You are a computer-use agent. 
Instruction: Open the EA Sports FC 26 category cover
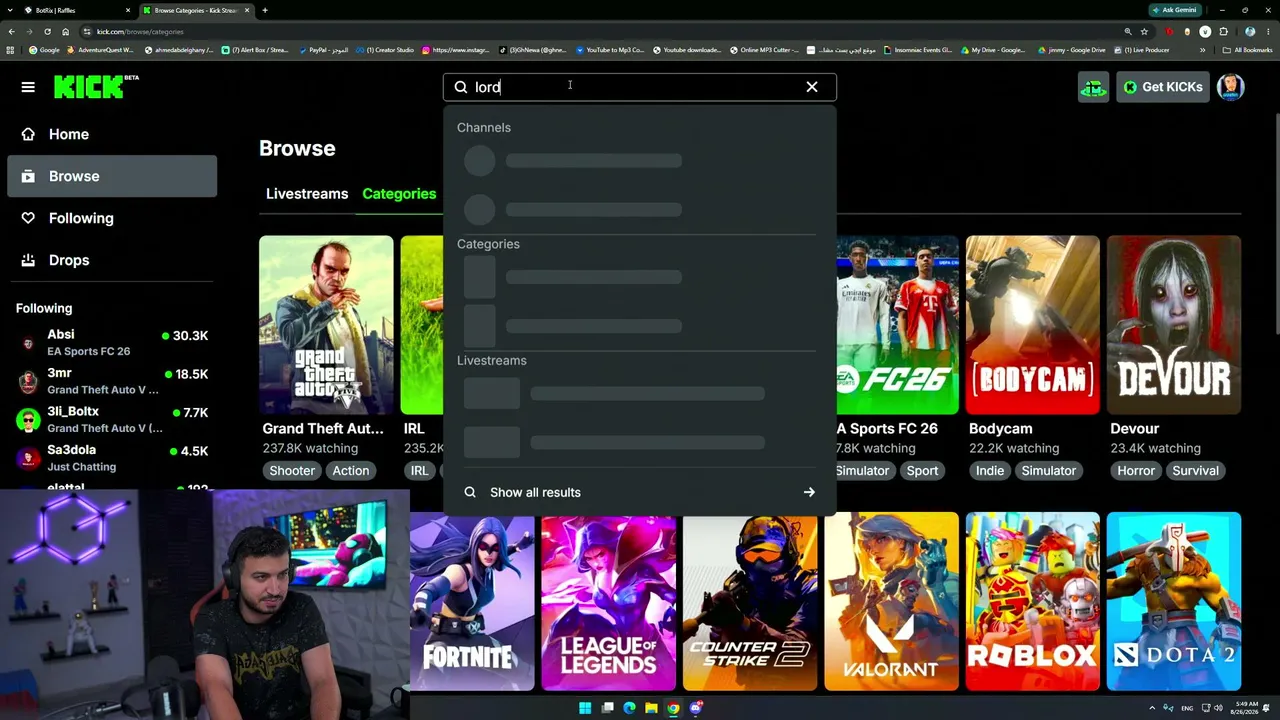point(897,325)
